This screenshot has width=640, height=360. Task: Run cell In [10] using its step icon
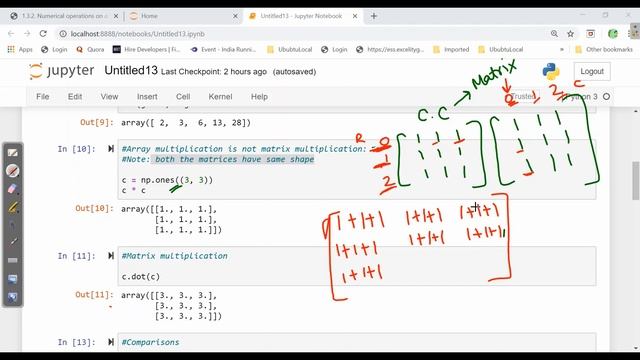(x=111, y=149)
